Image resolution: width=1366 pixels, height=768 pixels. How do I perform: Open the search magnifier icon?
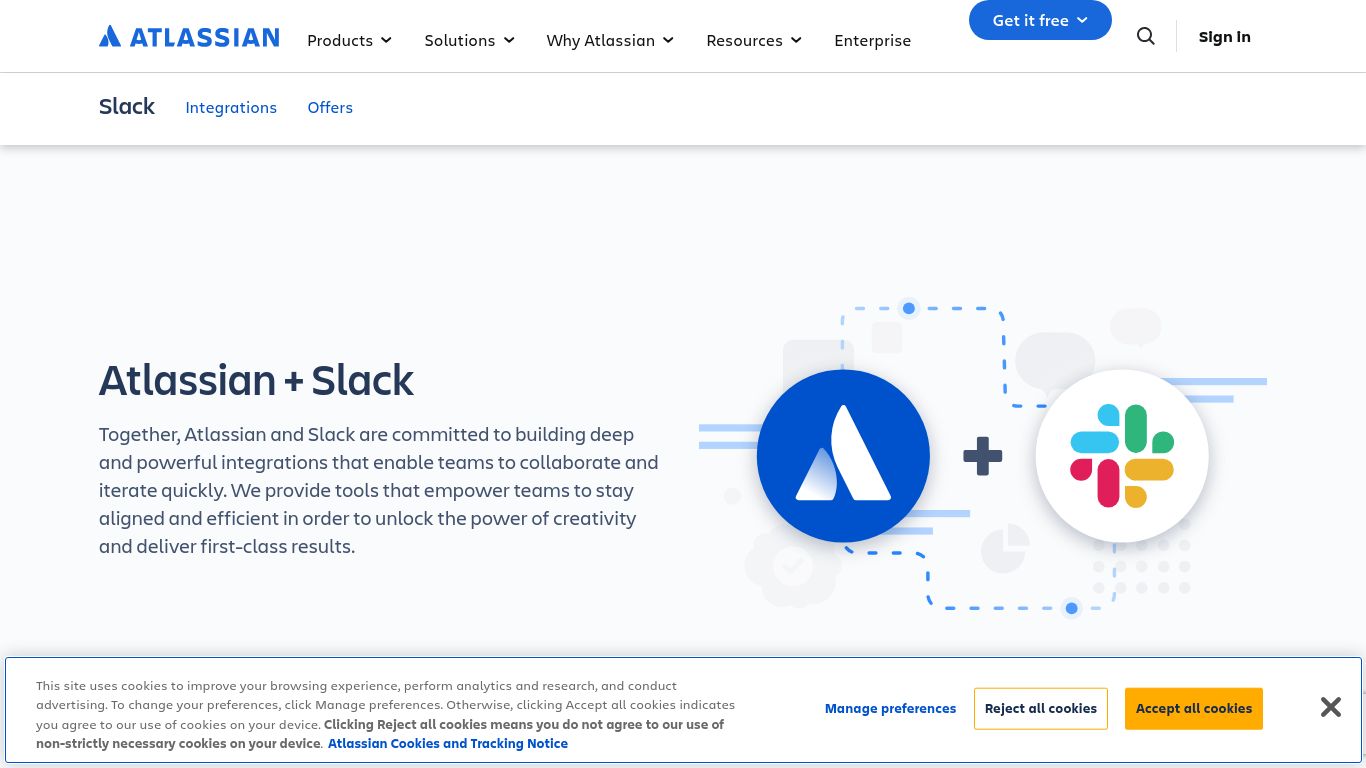[1146, 36]
